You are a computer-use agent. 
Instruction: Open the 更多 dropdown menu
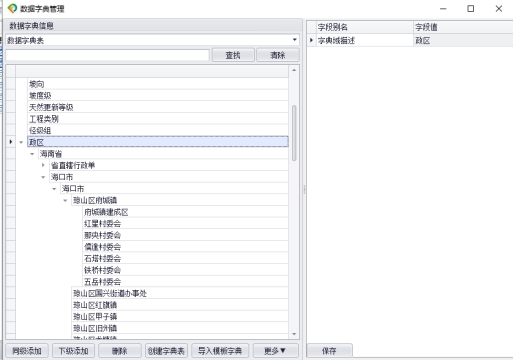pyautogui.click(x=275, y=351)
